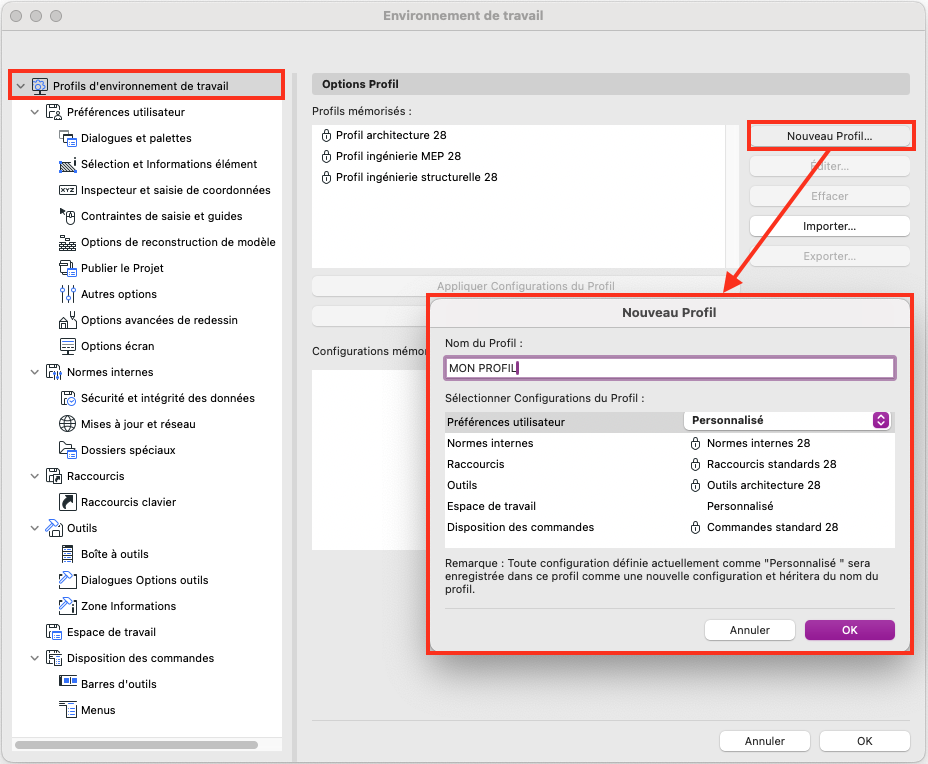Collapse the Préférences utilisateur branch
The height and width of the screenshot is (764, 928).
[x=34, y=112]
